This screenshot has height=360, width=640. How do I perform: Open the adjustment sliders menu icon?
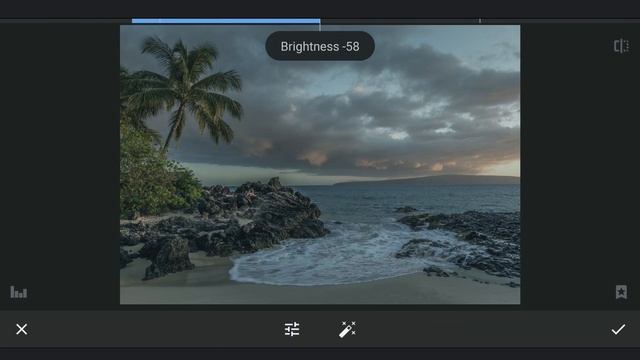click(x=292, y=329)
